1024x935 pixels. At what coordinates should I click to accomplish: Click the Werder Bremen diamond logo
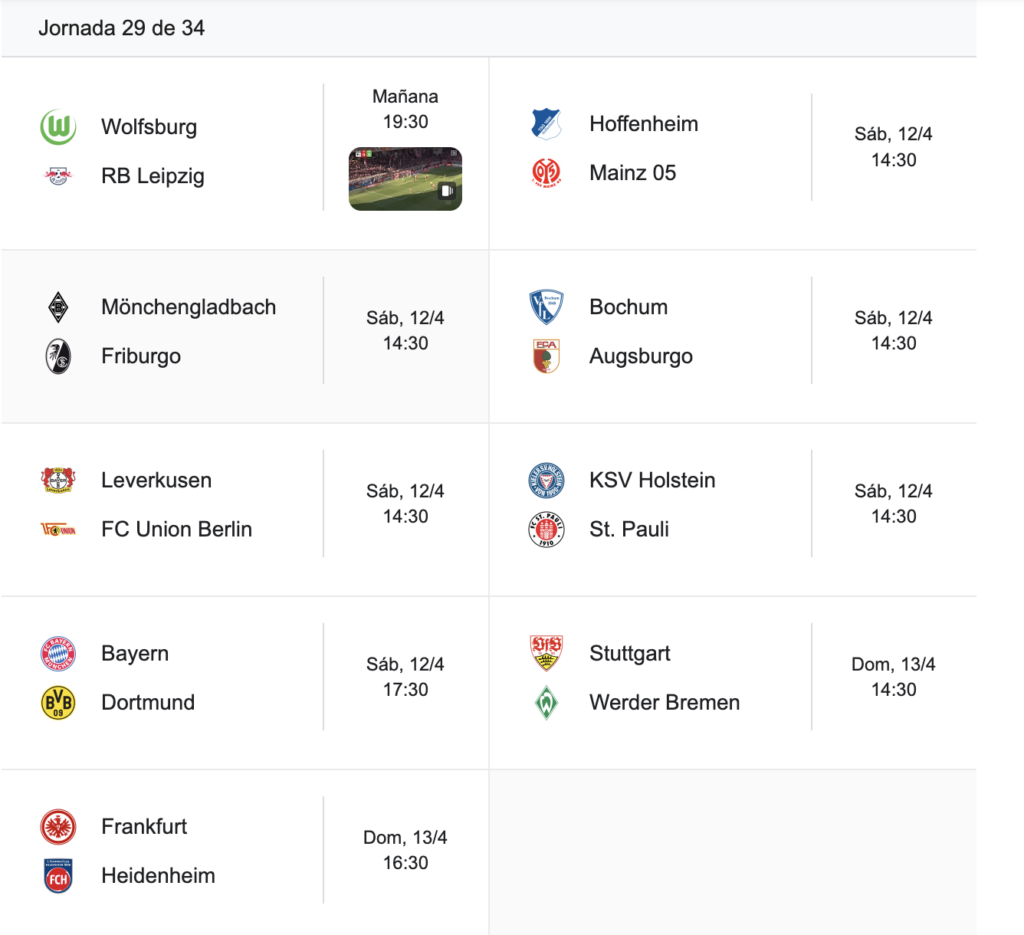pos(546,703)
